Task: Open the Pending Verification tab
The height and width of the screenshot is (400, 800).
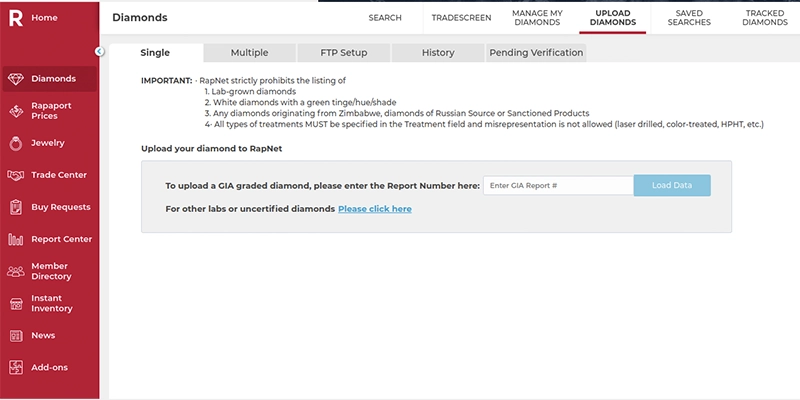Action: (x=536, y=53)
